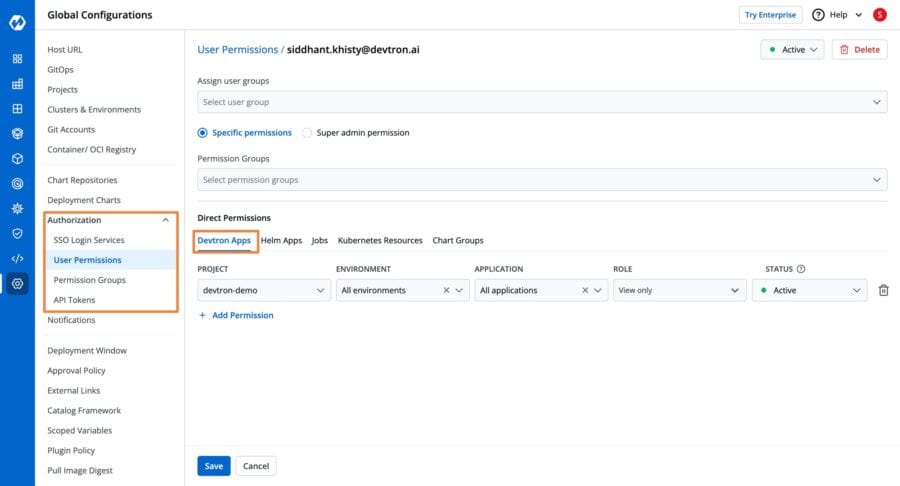The height and width of the screenshot is (486, 900).
Task: Click the trash icon for devtron-demo permission
Action: [x=883, y=290]
